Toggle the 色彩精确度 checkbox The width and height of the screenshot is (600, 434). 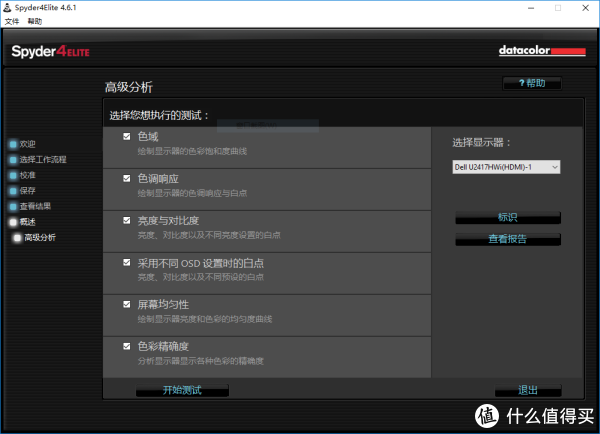126,346
